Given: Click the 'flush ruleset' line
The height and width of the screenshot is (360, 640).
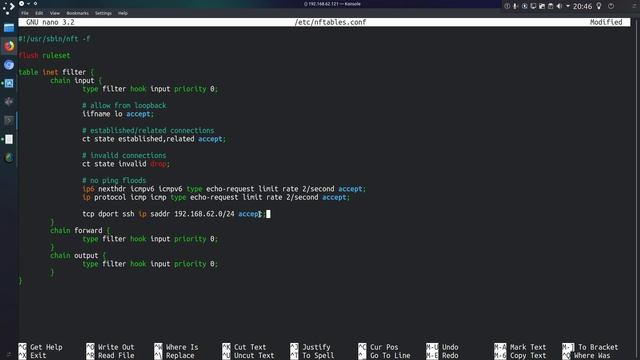Looking at the screenshot, I should coord(44,55).
